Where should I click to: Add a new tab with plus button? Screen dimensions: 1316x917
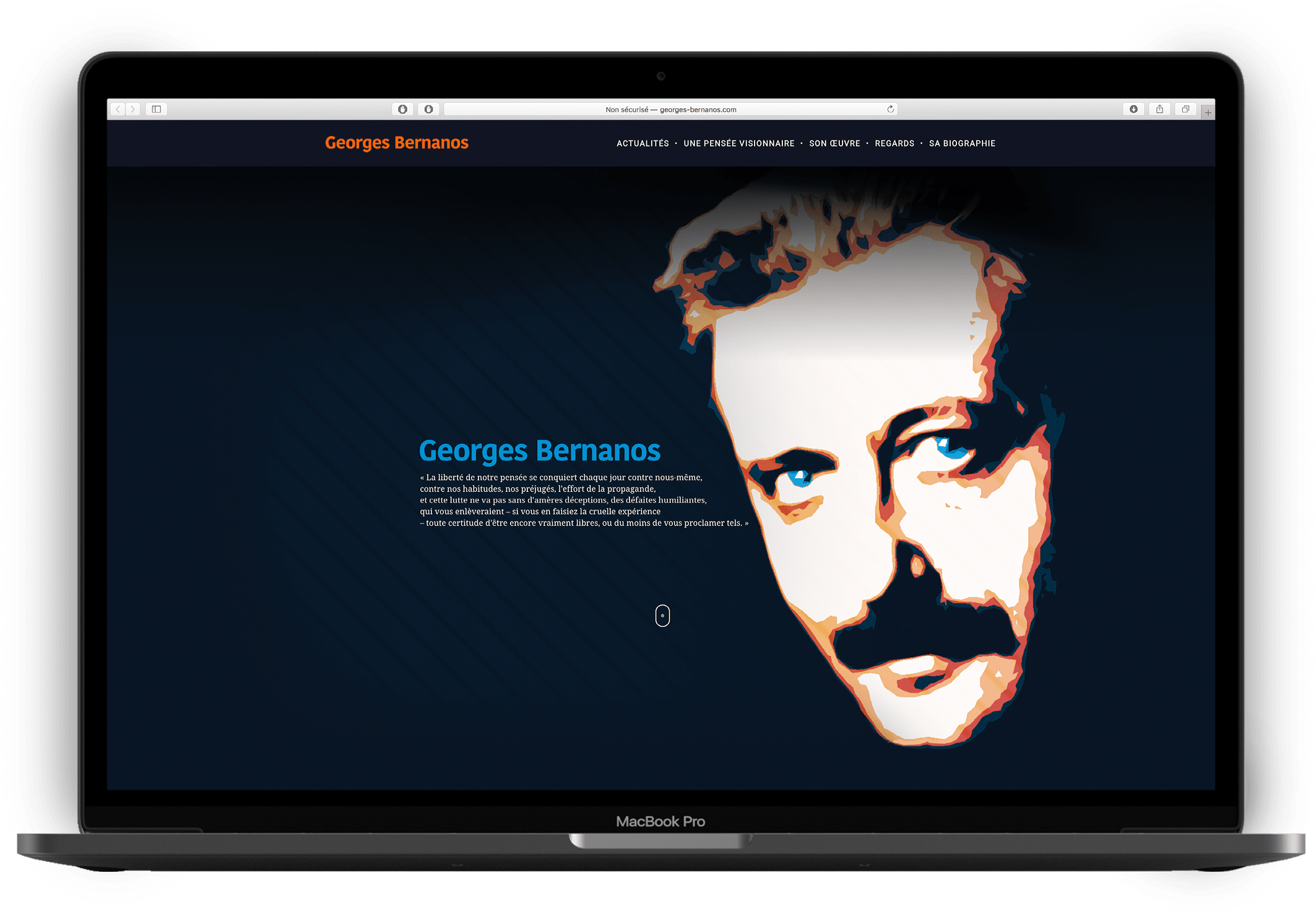(x=1208, y=113)
